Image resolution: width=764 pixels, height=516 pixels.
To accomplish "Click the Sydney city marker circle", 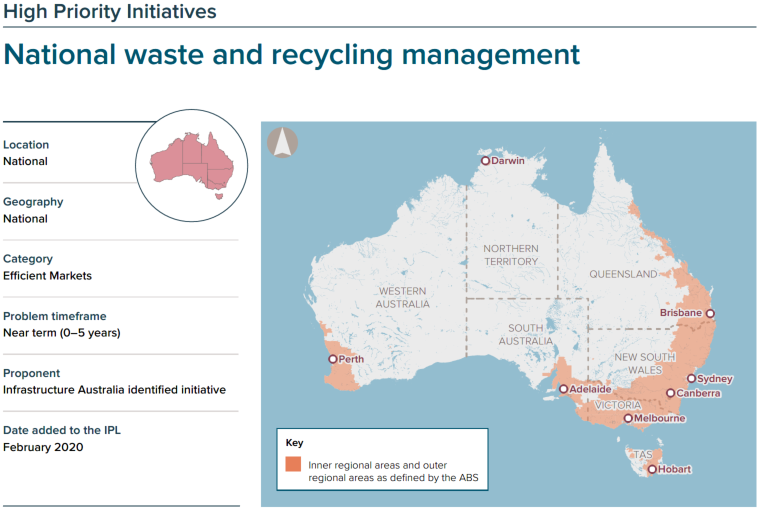I will click(x=691, y=379).
